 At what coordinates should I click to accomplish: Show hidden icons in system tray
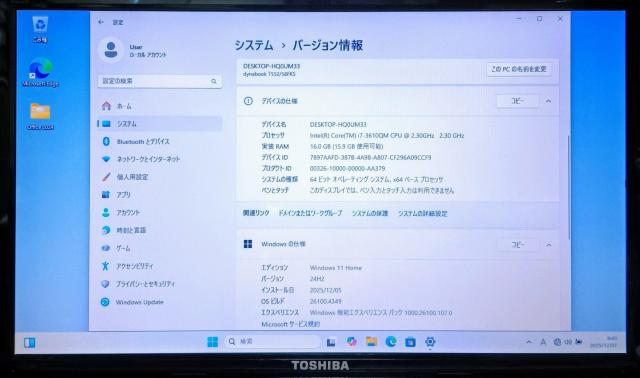coord(529,342)
